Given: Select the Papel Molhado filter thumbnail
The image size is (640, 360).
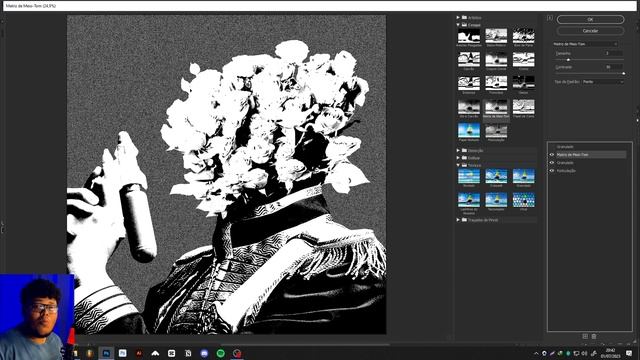Looking at the screenshot, I should (x=469, y=131).
